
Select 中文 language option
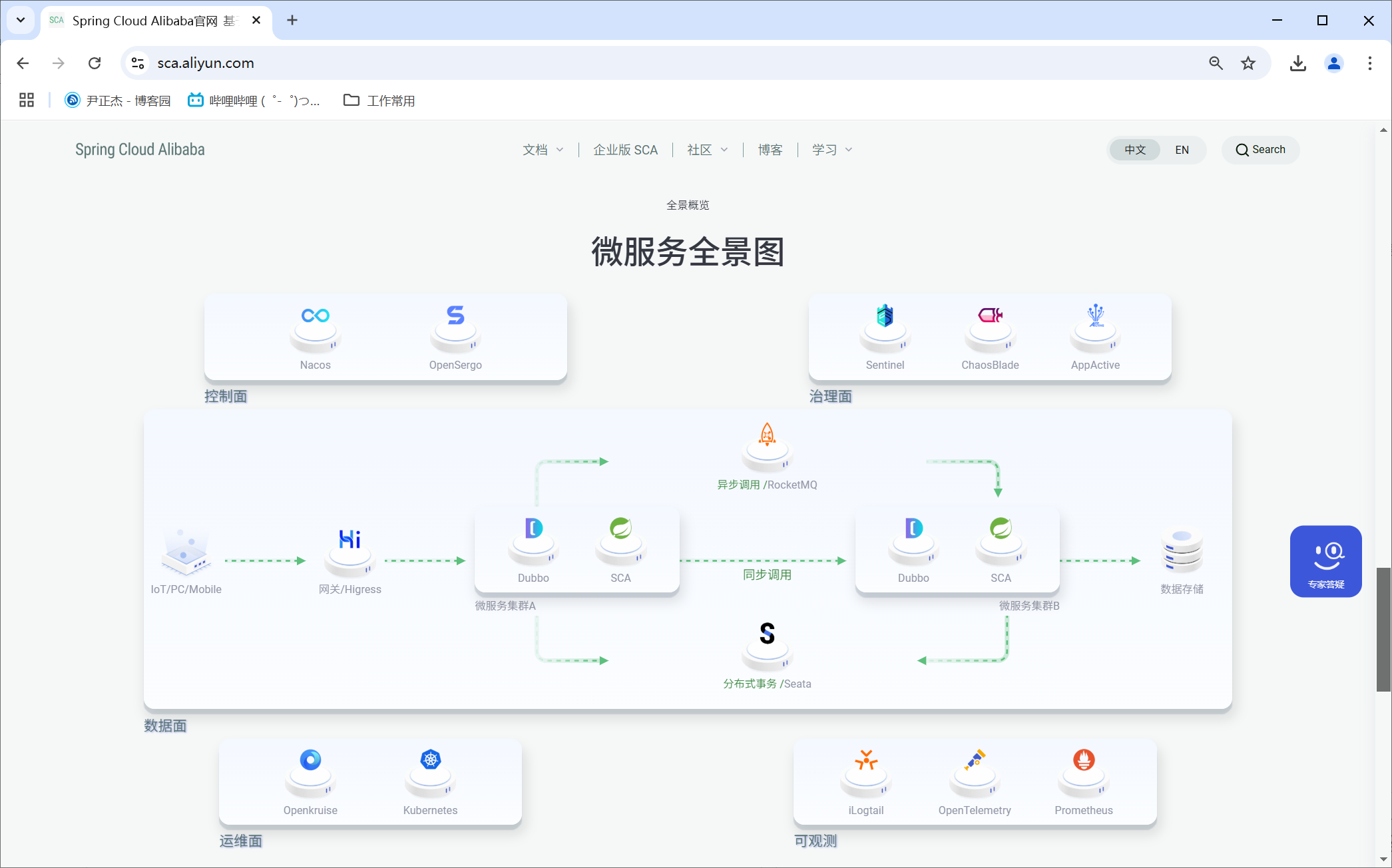(x=1135, y=150)
